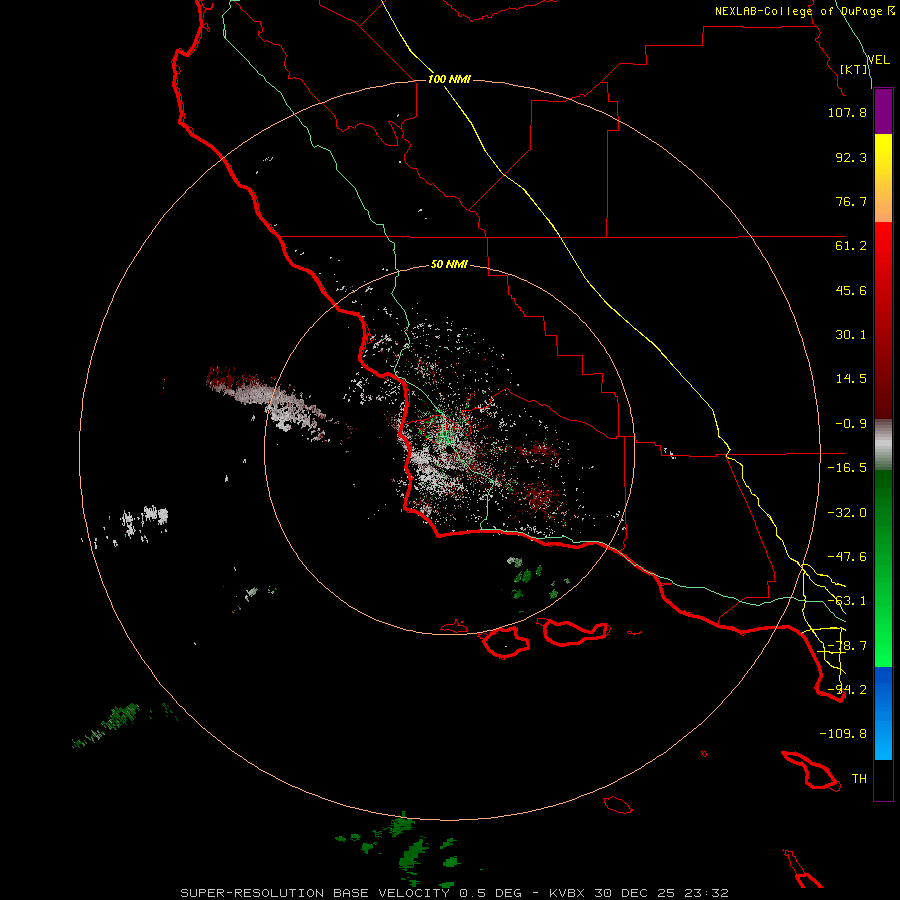Pick the dark TH segment at the scale bottom

pos(883,780)
